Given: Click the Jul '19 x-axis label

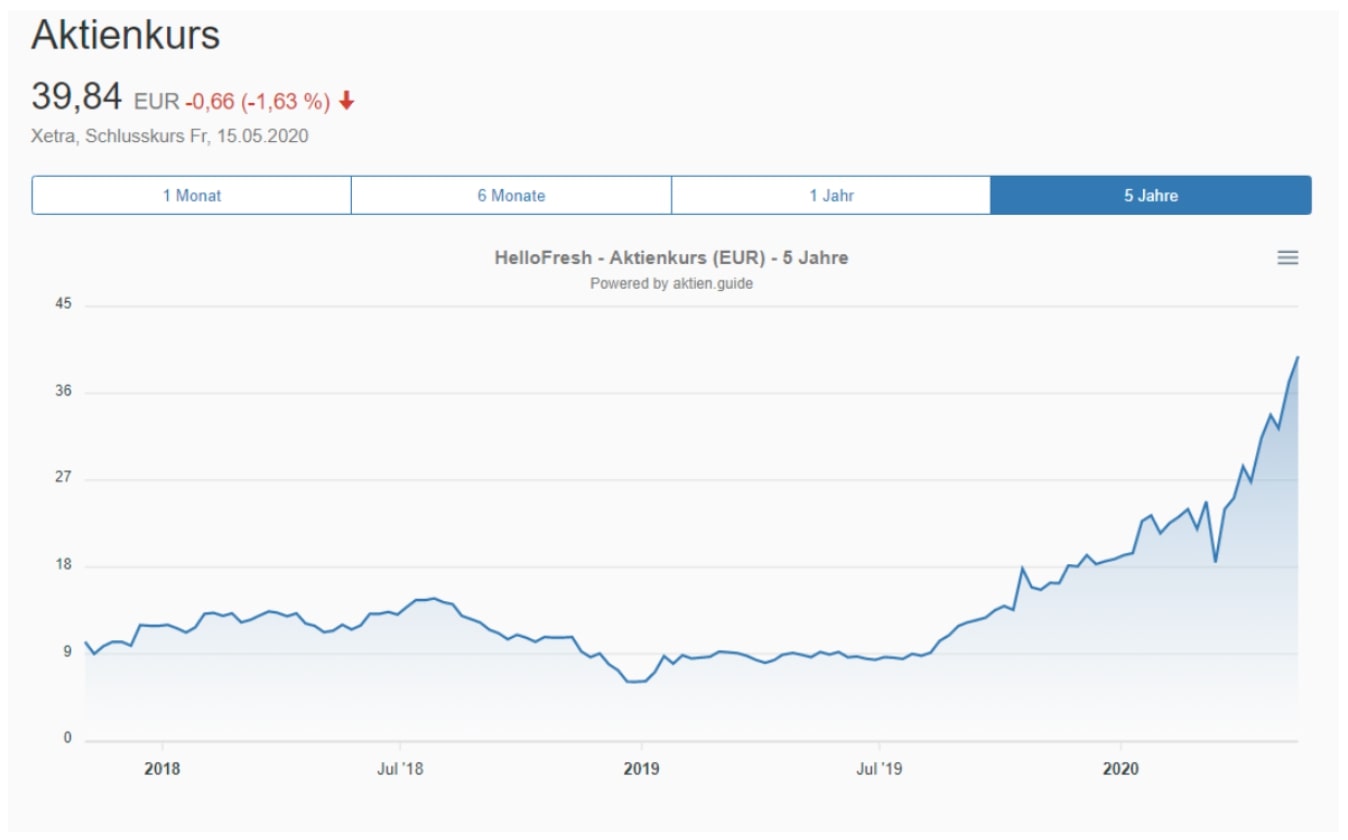Looking at the screenshot, I should tap(879, 770).
